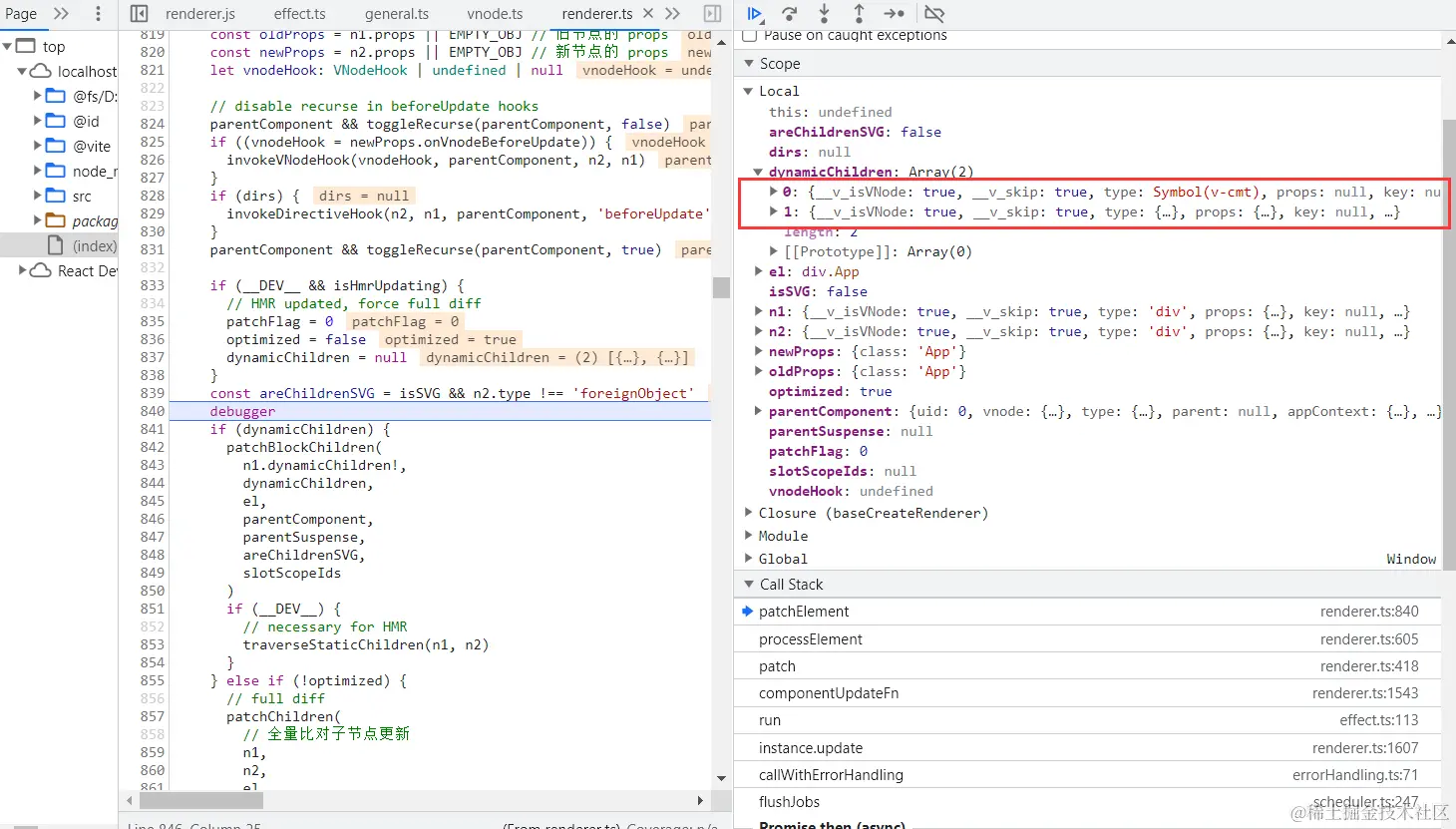
Task: Show more navigator tabs next to Page
Action: click(x=62, y=14)
